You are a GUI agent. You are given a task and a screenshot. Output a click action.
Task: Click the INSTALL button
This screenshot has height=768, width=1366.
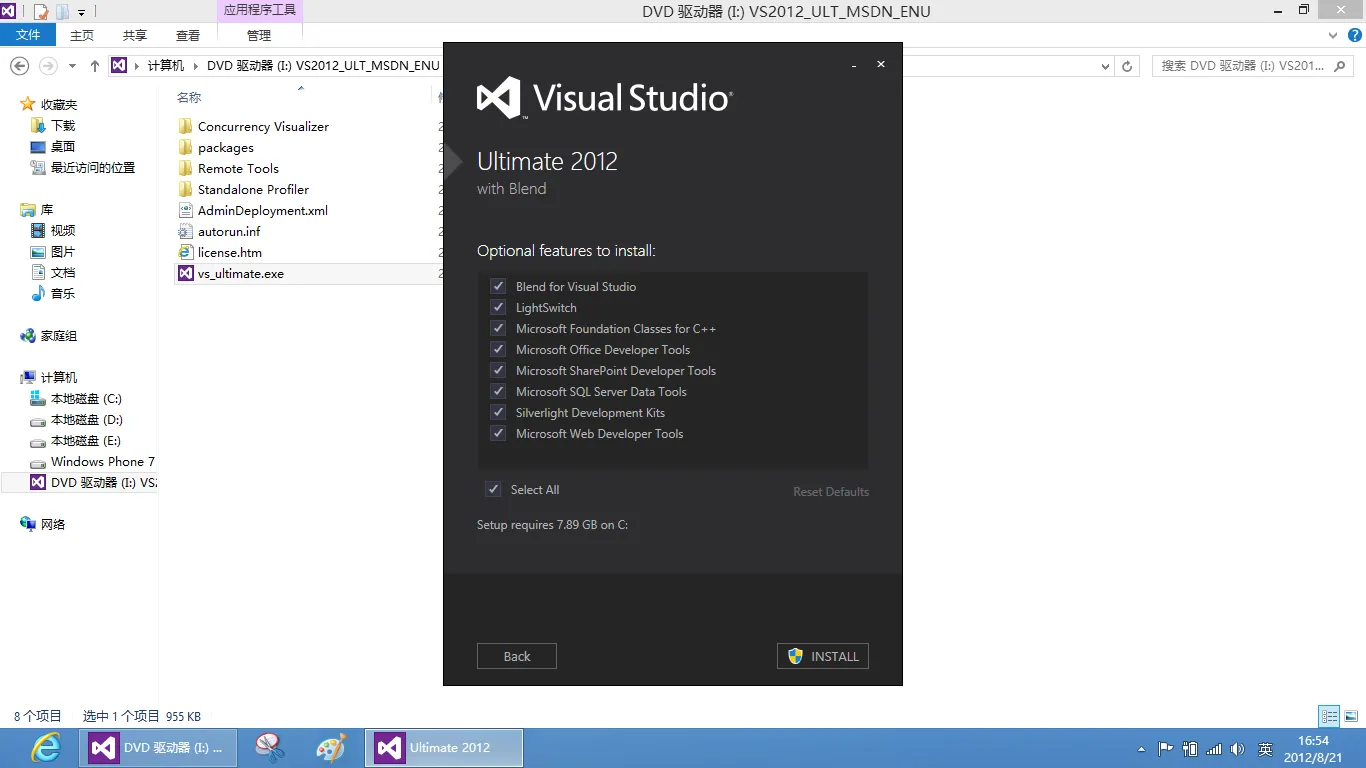coord(822,657)
